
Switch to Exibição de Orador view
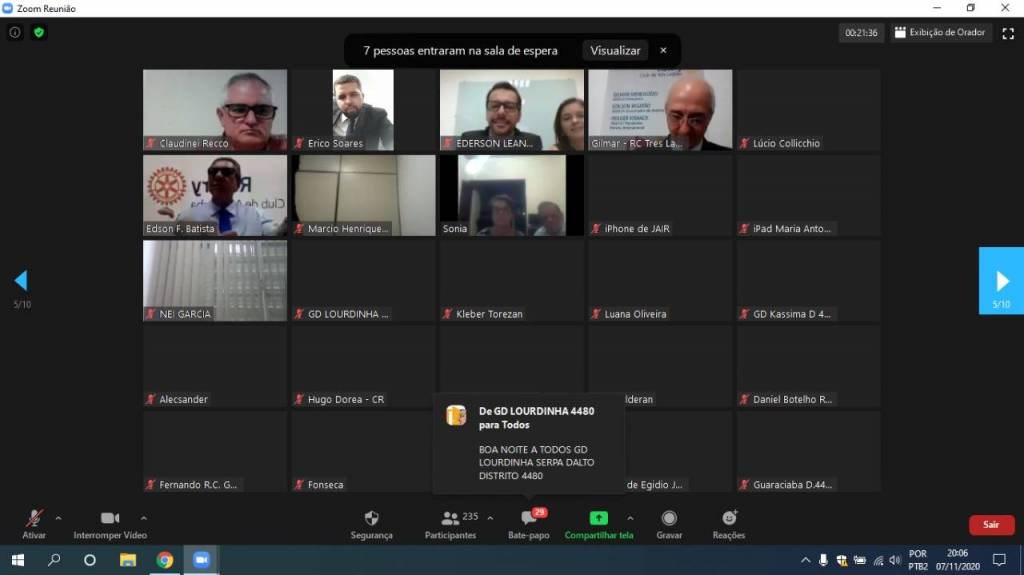939,33
